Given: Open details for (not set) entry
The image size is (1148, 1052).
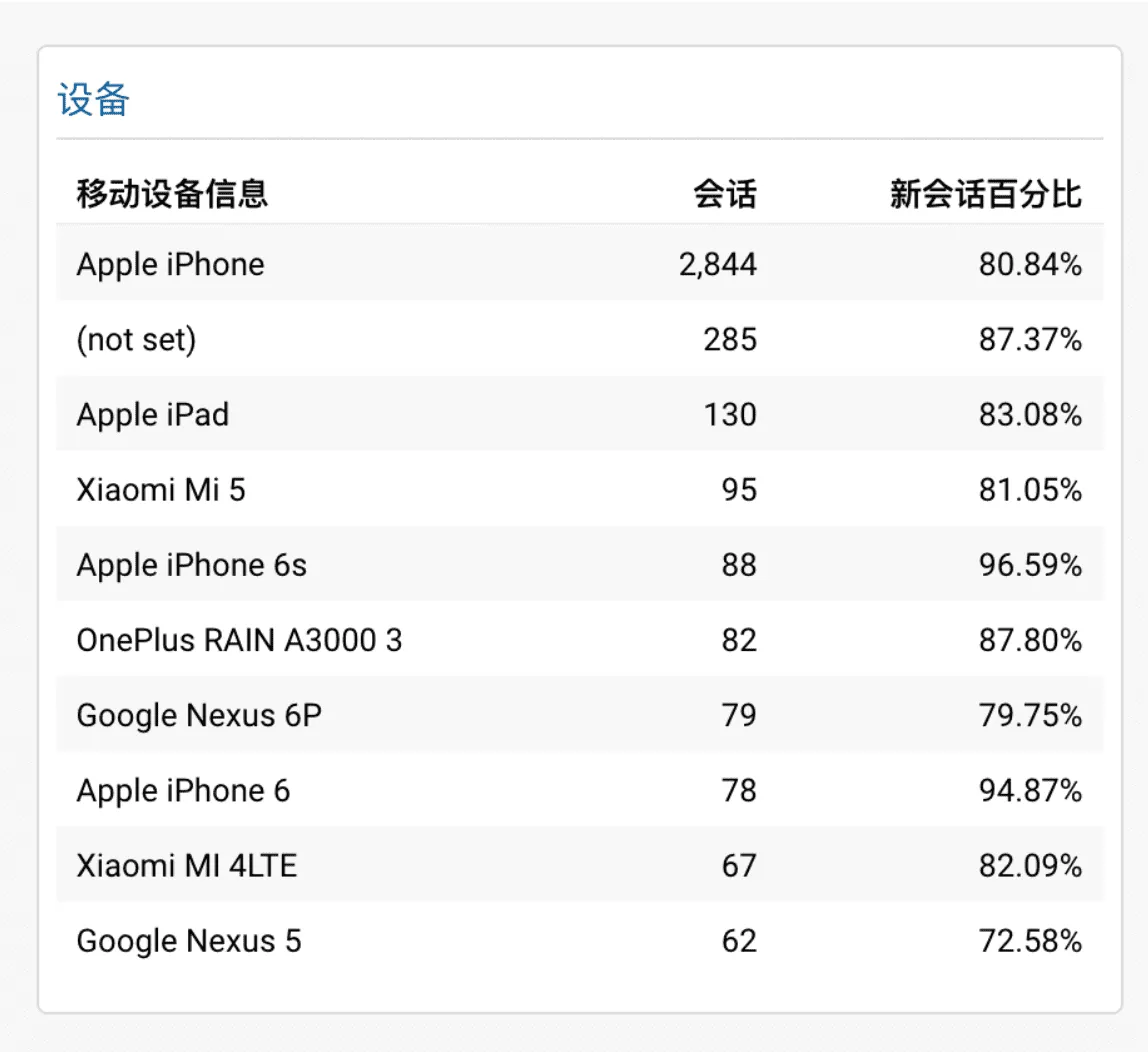Looking at the screenshot, I should [x=134, y=339].
